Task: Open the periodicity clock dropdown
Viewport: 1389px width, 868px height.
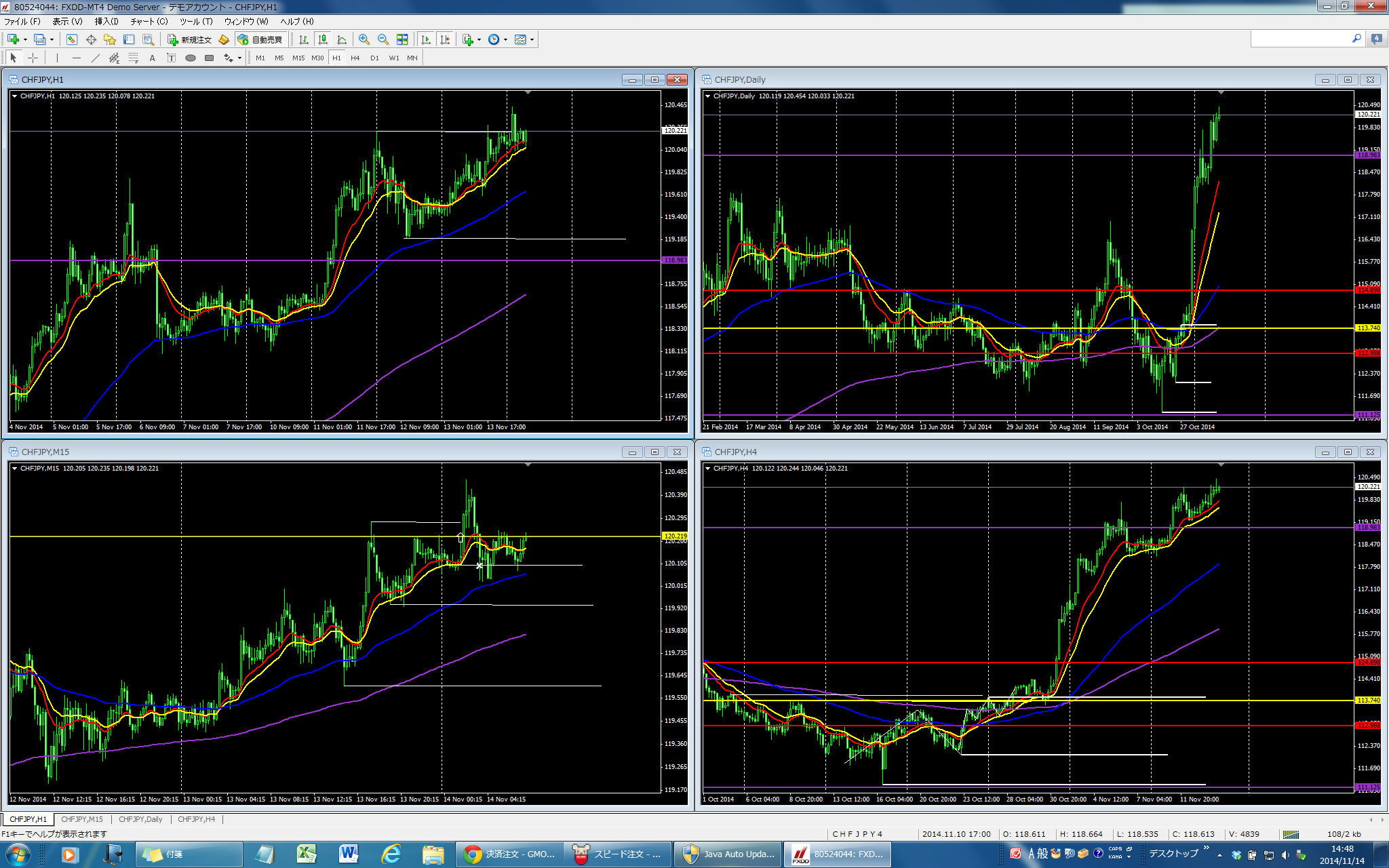Action: coord(505,39)
